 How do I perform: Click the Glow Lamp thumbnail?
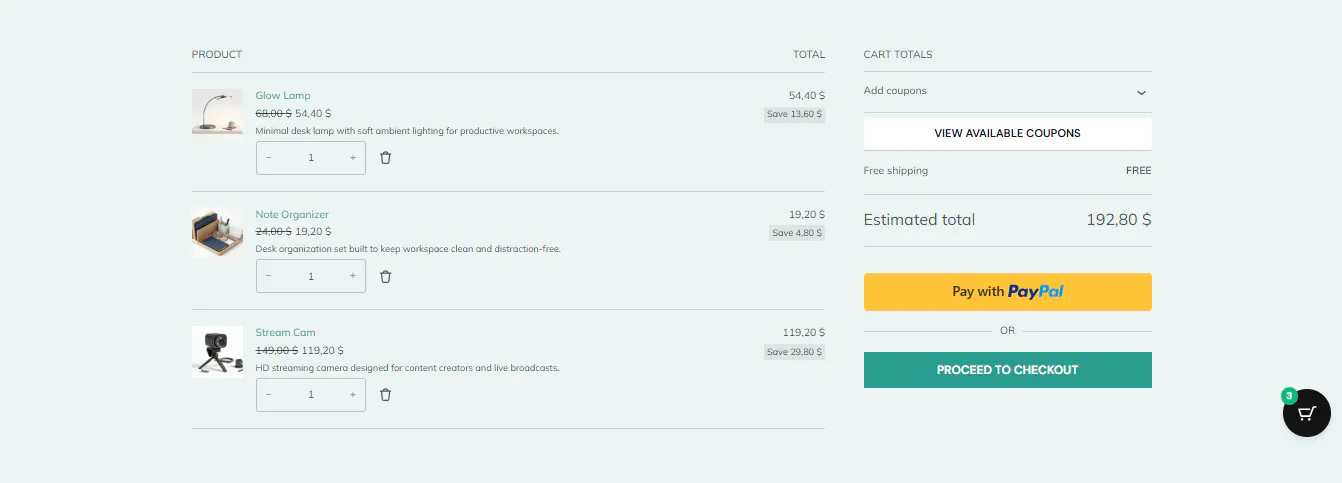[217, 111]
